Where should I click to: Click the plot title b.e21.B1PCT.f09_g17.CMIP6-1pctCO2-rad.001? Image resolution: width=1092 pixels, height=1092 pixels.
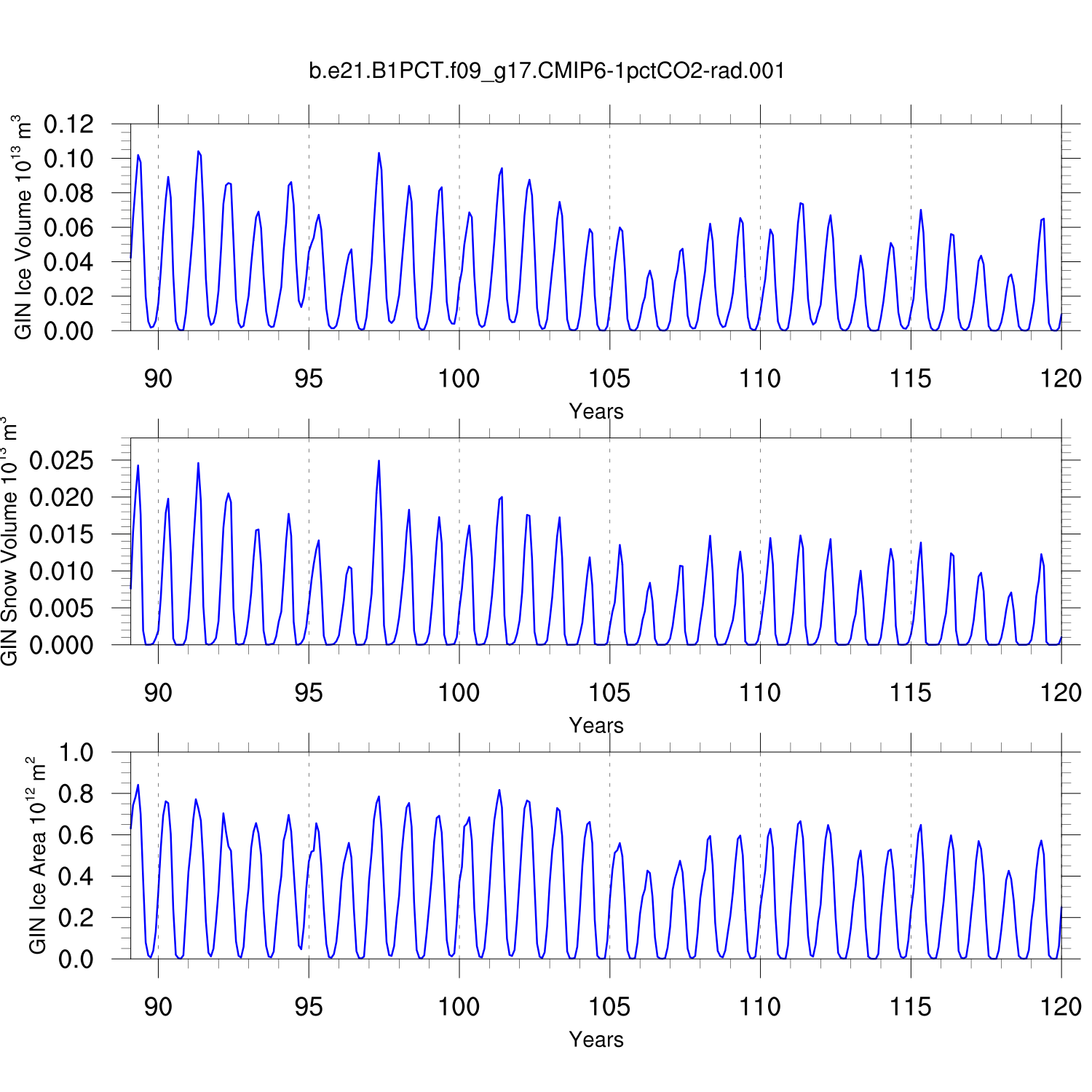click(547, 71)
